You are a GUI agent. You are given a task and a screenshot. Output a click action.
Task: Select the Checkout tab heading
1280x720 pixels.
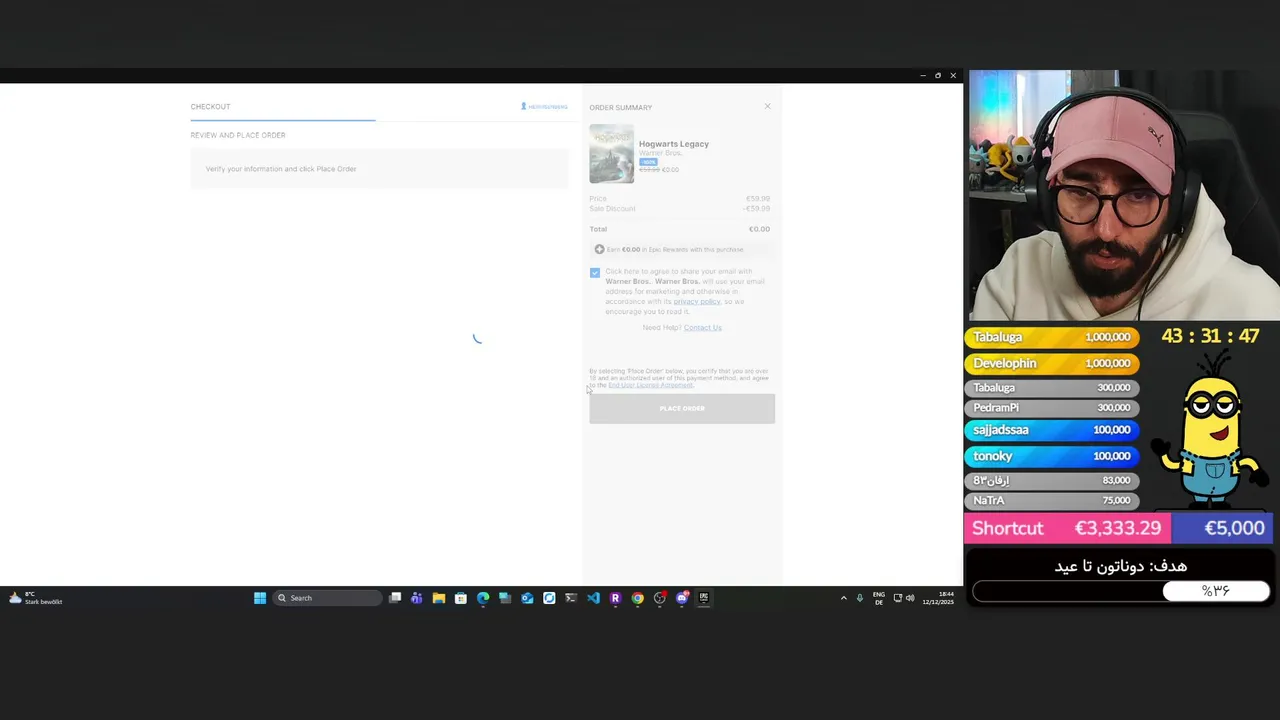point(210,107)
